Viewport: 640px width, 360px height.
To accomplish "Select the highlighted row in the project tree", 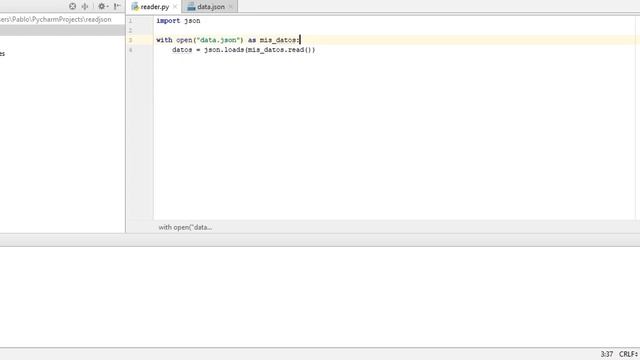I will [x=62, y=30].
